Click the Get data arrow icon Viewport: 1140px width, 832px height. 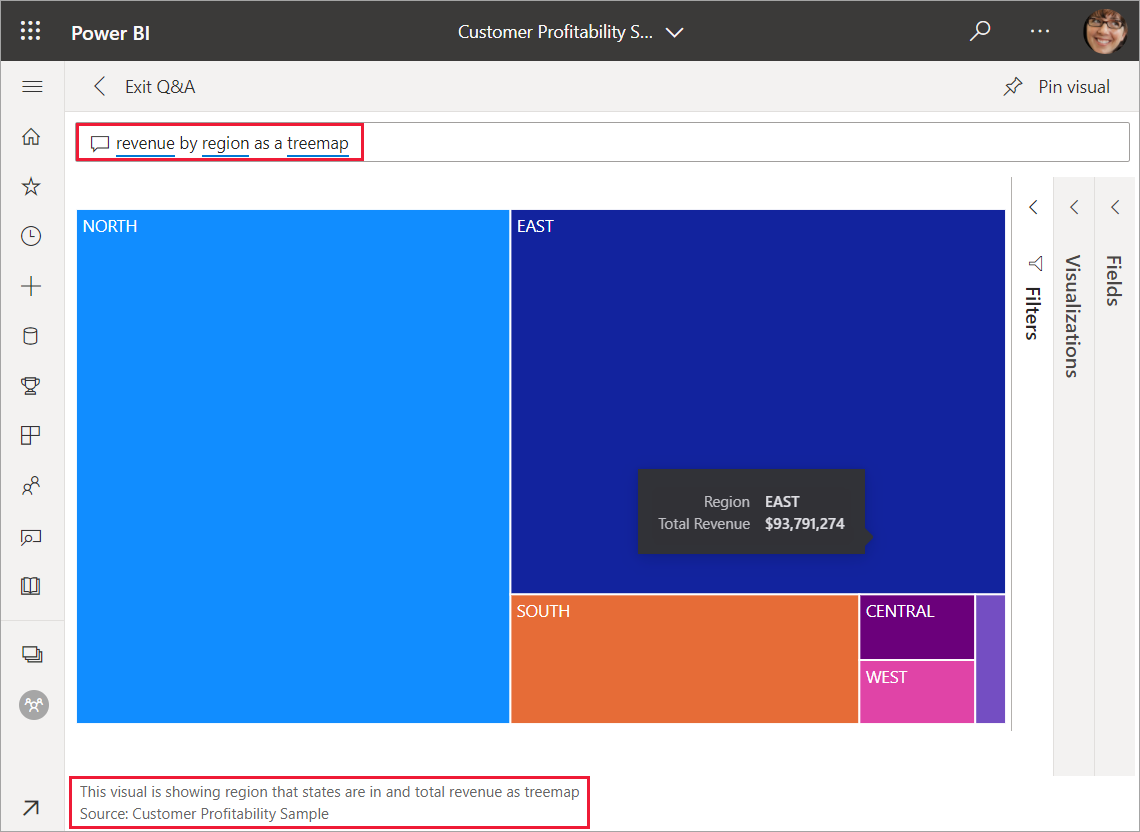point(31,807)
